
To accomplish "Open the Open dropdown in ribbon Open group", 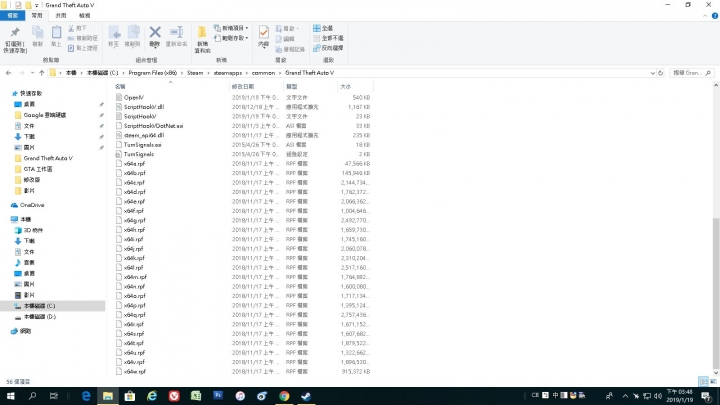I will coord(287,28).
